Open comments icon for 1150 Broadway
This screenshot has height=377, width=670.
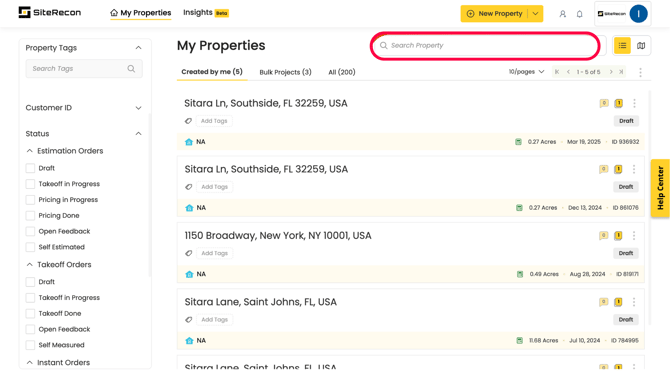pos(603,236)
